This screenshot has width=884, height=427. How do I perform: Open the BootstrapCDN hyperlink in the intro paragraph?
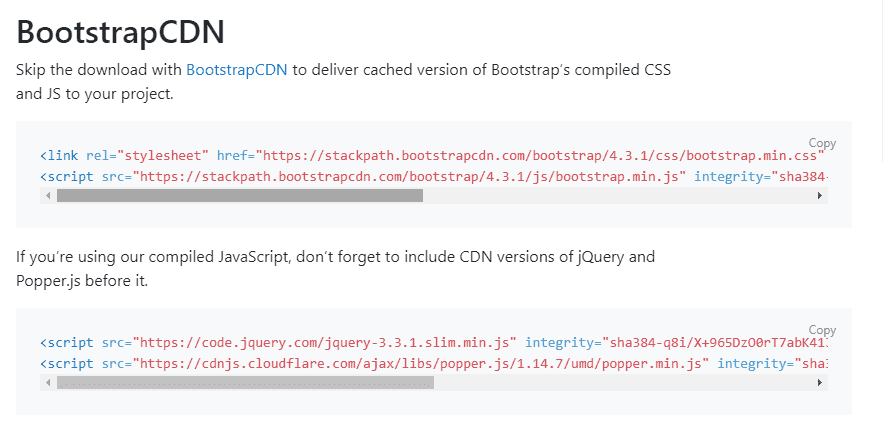click(x=237, y=70)
